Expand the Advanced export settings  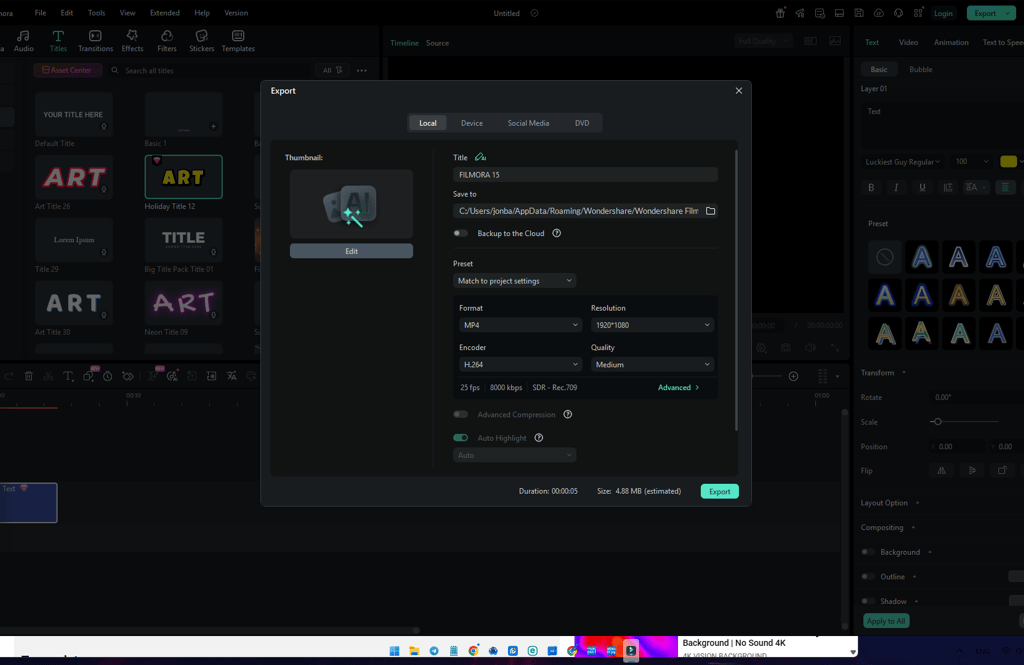coord(679,387)
